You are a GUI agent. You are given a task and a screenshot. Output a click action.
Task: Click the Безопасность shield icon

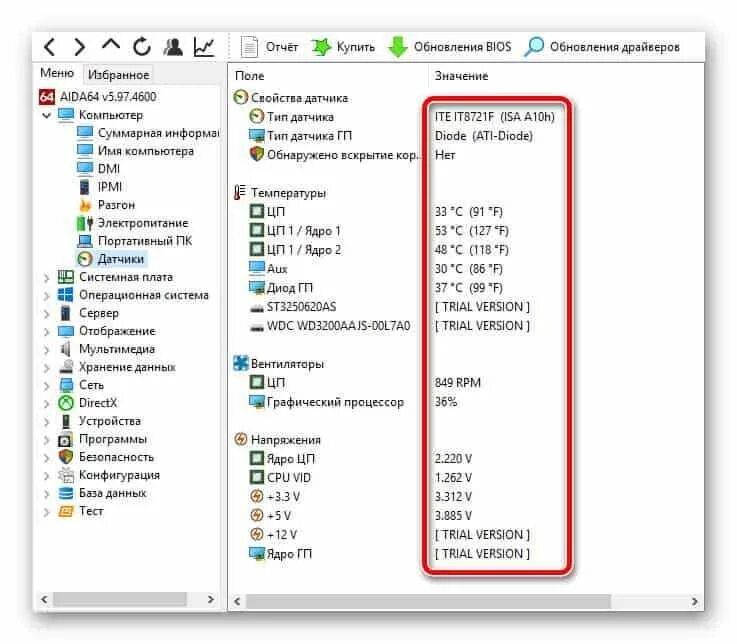(65, 457)
